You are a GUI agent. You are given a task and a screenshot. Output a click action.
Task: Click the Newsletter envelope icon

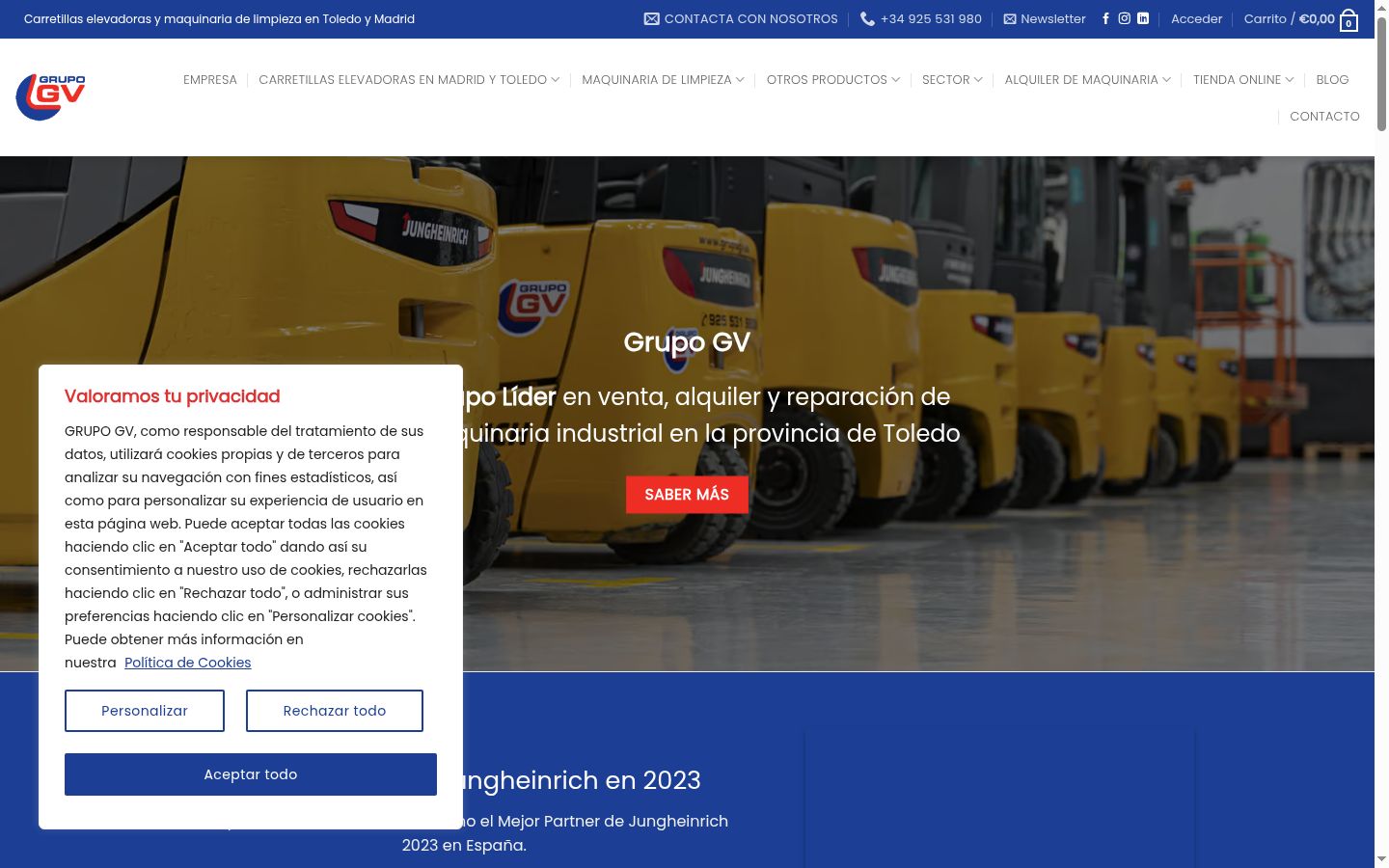click(1010, 18)
